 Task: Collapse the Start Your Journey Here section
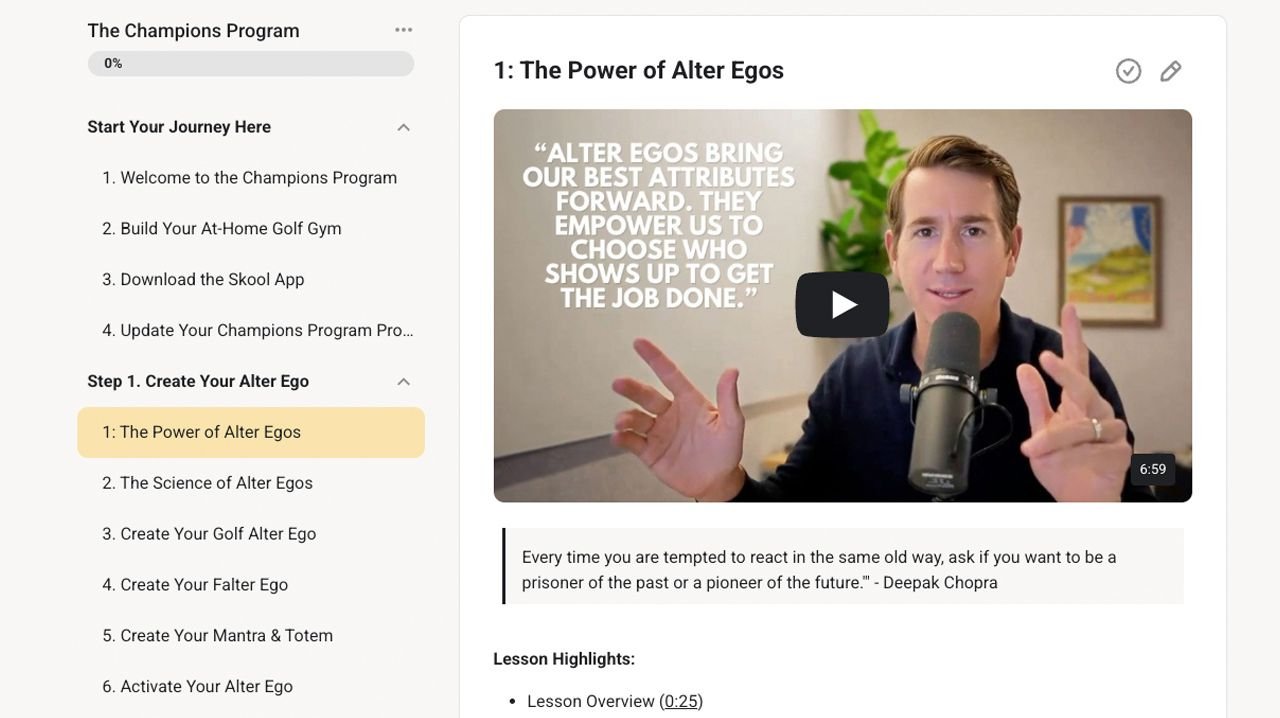[404, 127]
